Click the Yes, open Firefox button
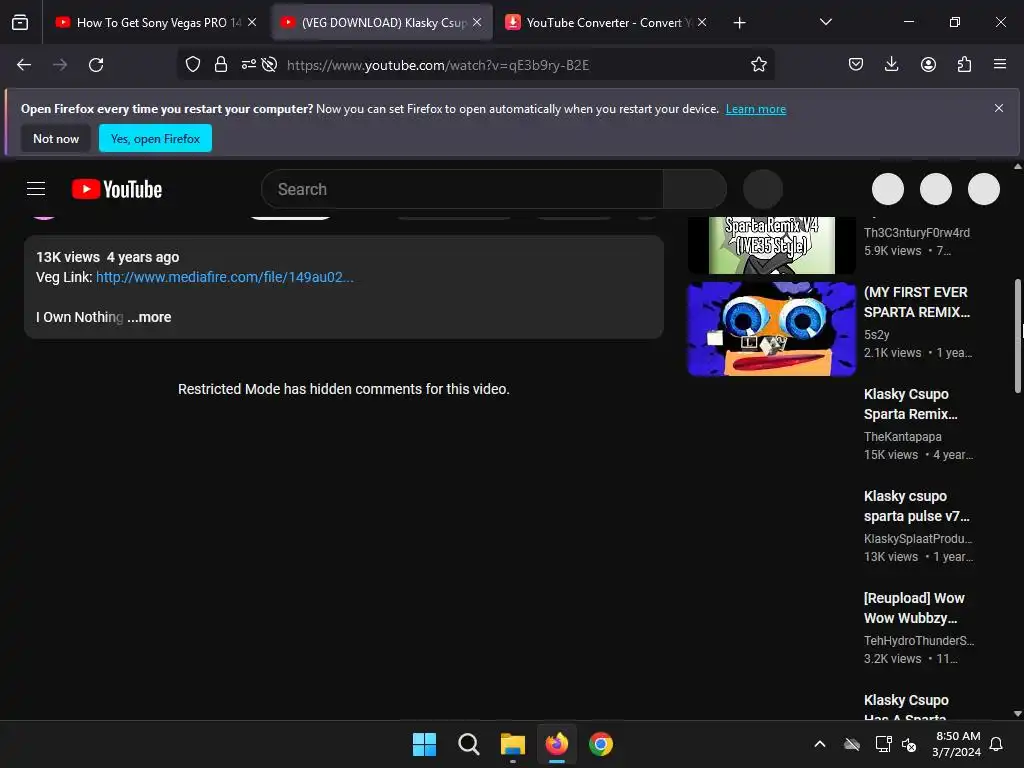Image resolution: width=1024 pixels, height=768 pixels. [x=155, y=138]
